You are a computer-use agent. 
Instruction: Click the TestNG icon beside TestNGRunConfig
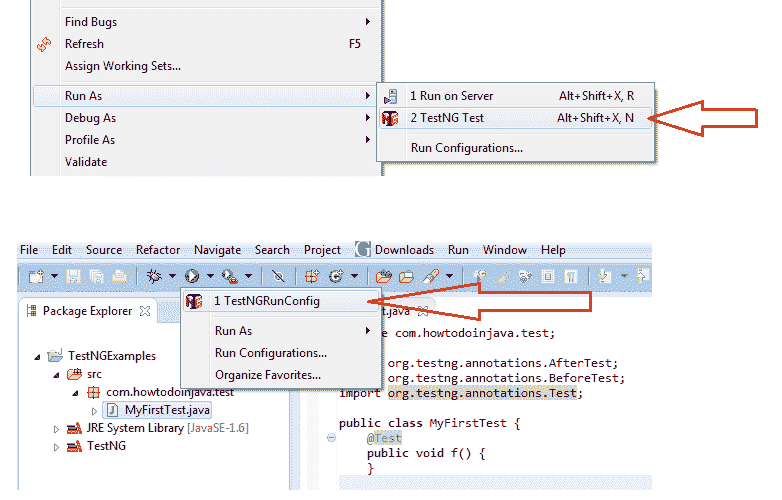[194, 301]
